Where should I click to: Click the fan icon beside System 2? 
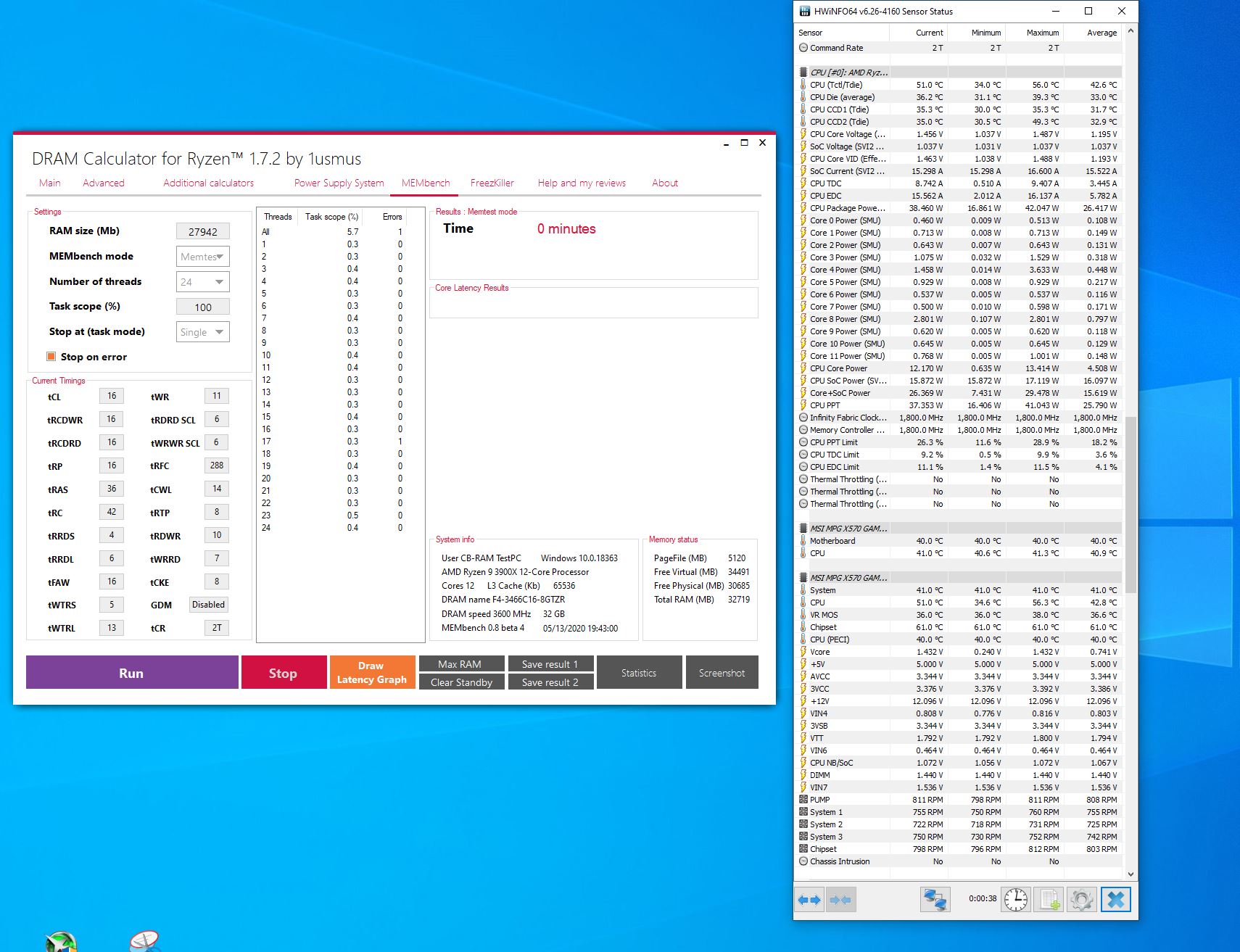[803, 824]
